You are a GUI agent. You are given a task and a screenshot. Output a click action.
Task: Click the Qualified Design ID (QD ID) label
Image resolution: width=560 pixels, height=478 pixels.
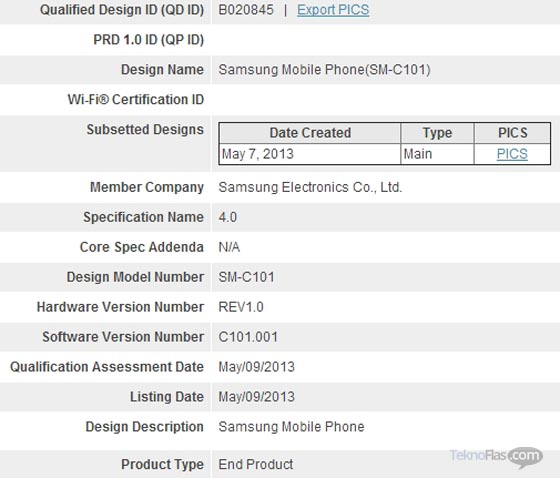122,10
